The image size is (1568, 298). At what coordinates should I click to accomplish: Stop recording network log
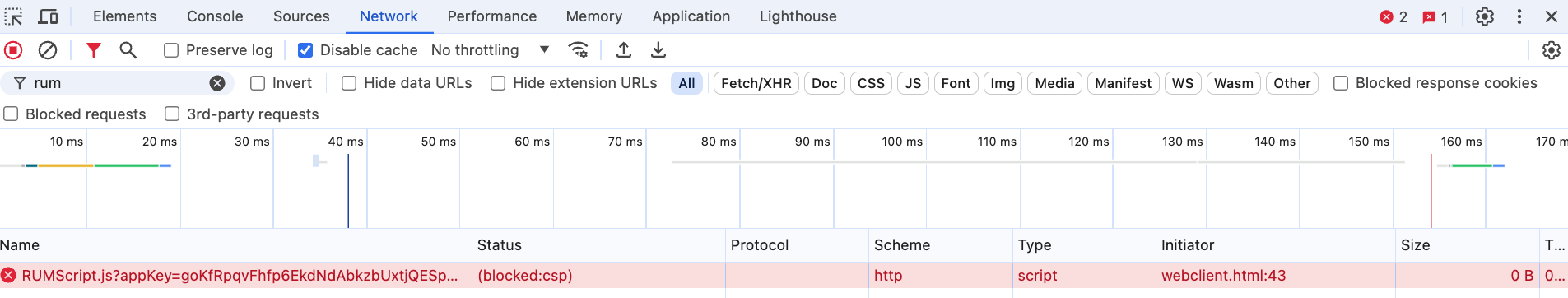(x=13, y=50)
